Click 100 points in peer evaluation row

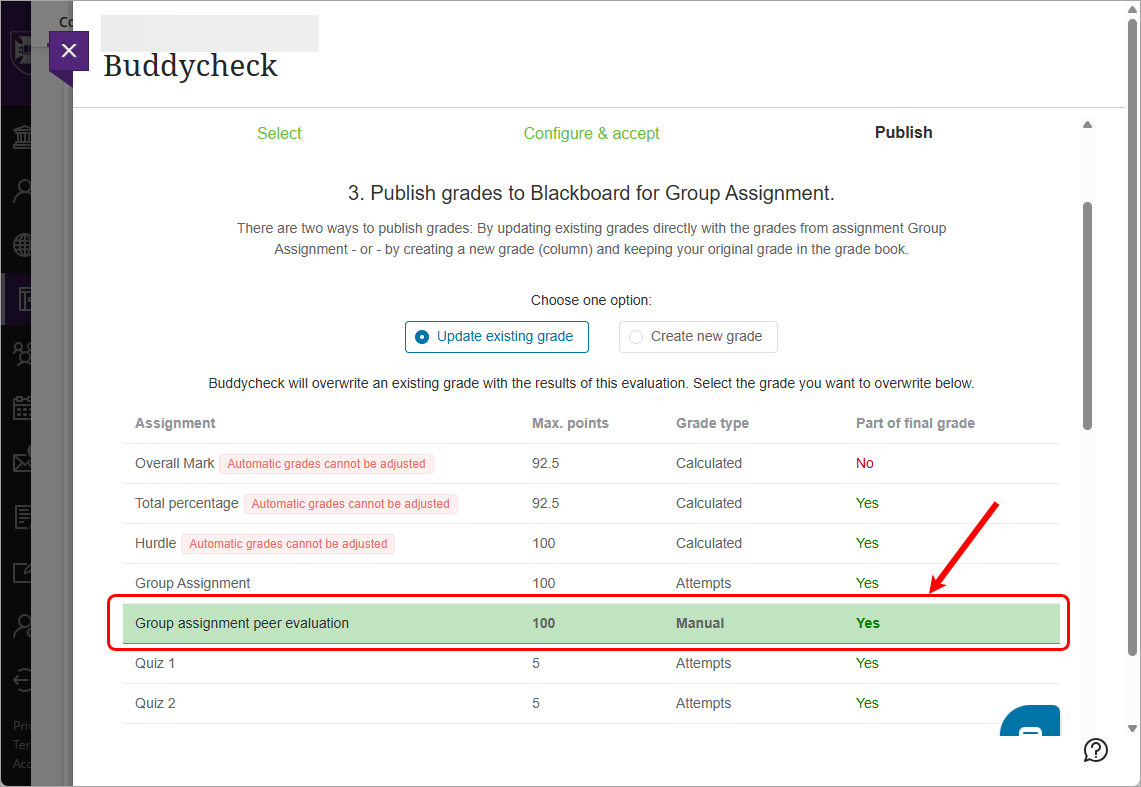click(544, 623)
